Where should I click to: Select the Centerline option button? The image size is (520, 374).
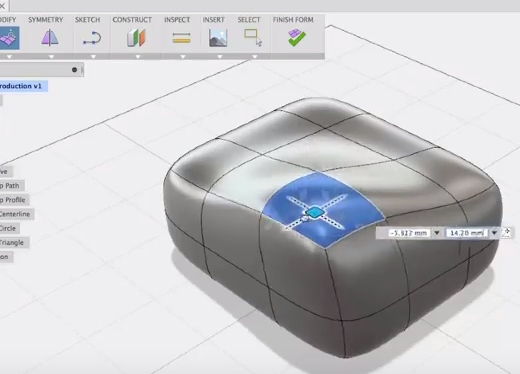click(17, 214)
